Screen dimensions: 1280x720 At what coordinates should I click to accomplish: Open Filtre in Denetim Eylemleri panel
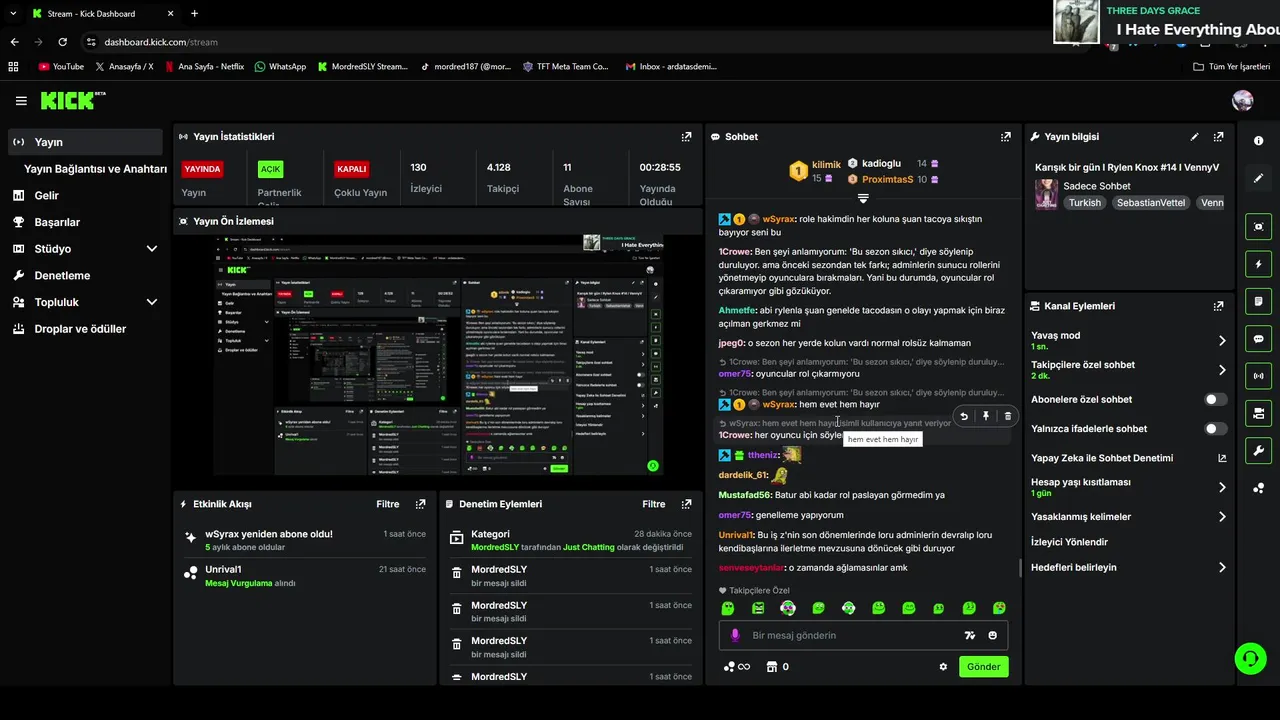[654, 504]
